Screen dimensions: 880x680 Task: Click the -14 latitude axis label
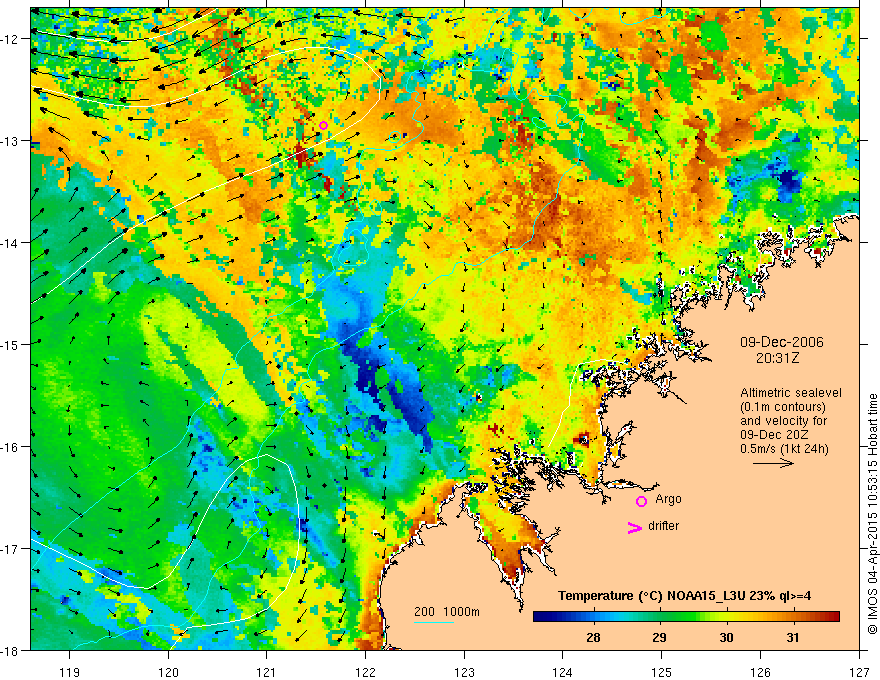(10, 243)
